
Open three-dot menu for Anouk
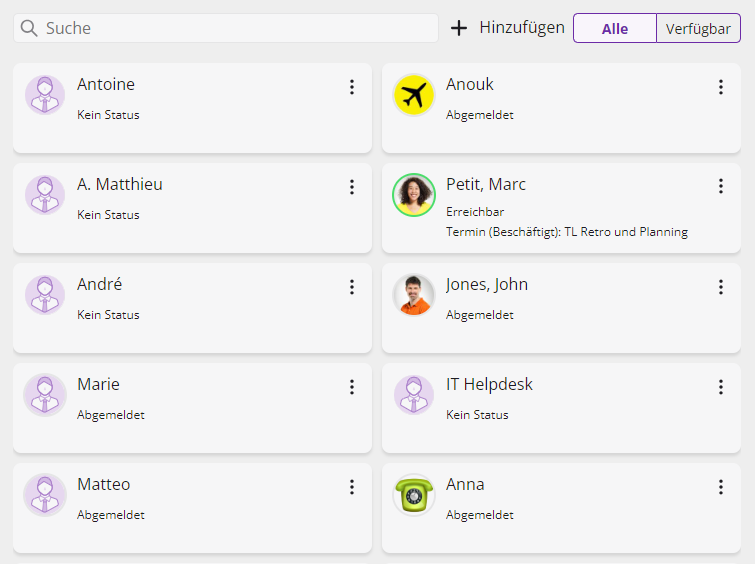[x=721, y=87]
